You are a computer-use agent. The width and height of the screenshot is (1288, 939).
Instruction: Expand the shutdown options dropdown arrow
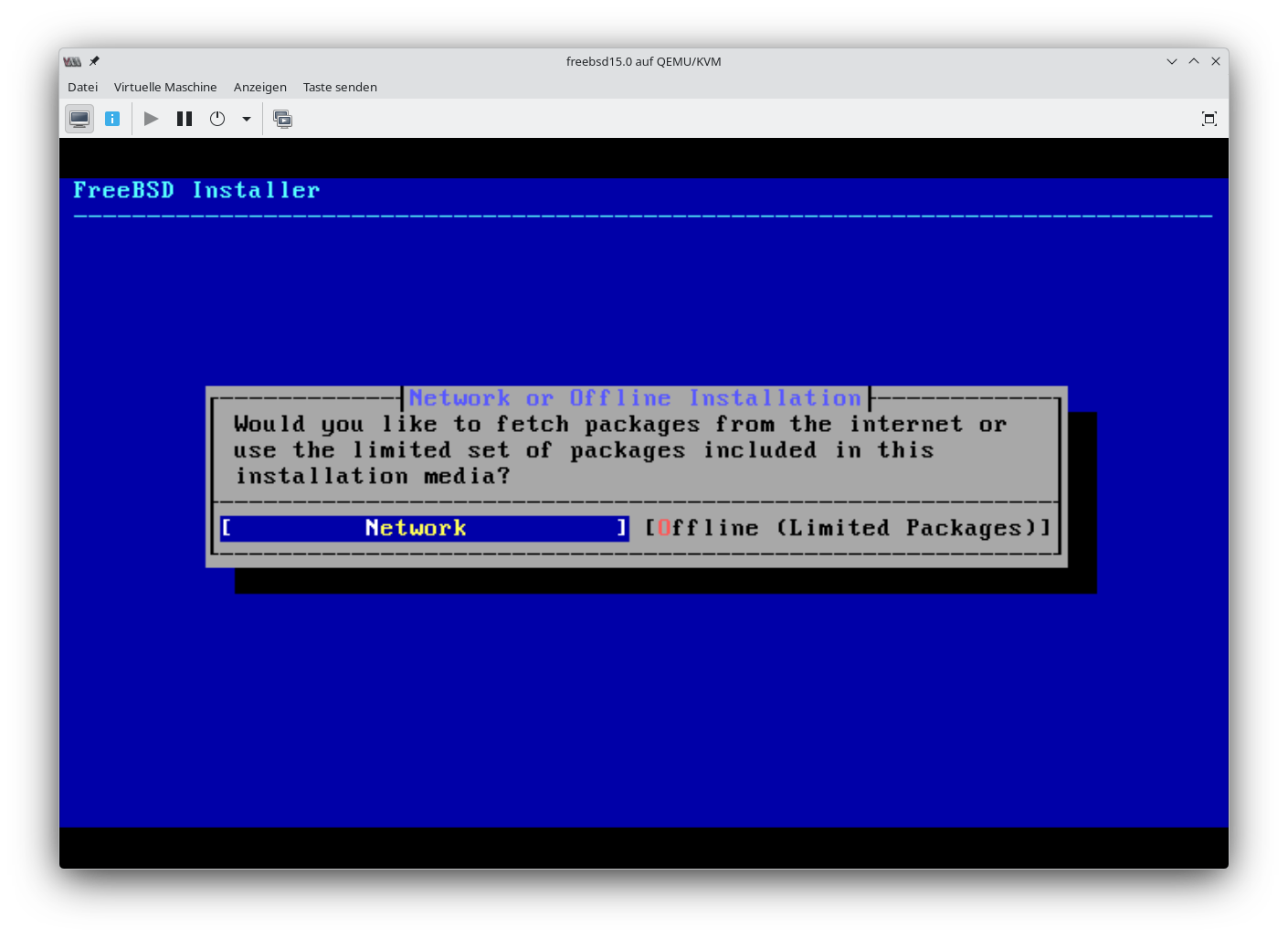tap(247, 119)
